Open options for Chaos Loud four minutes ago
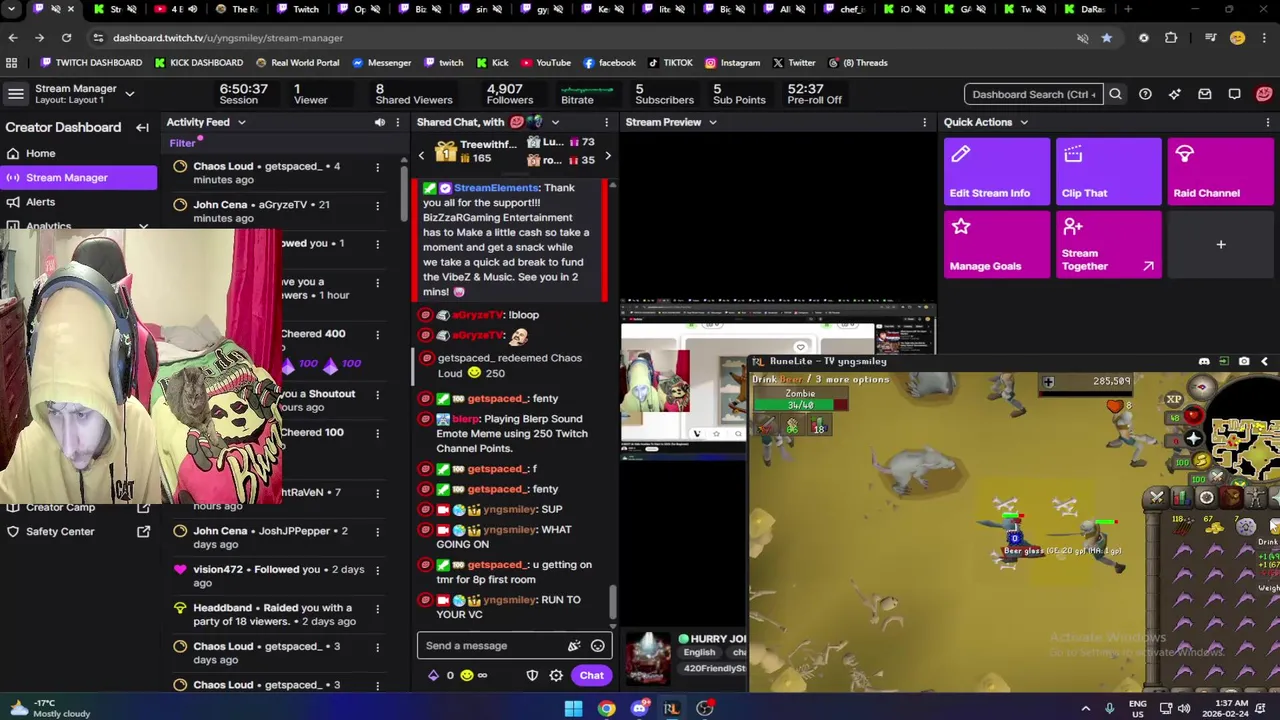1280x720 pixels. [x=377, y=167]
